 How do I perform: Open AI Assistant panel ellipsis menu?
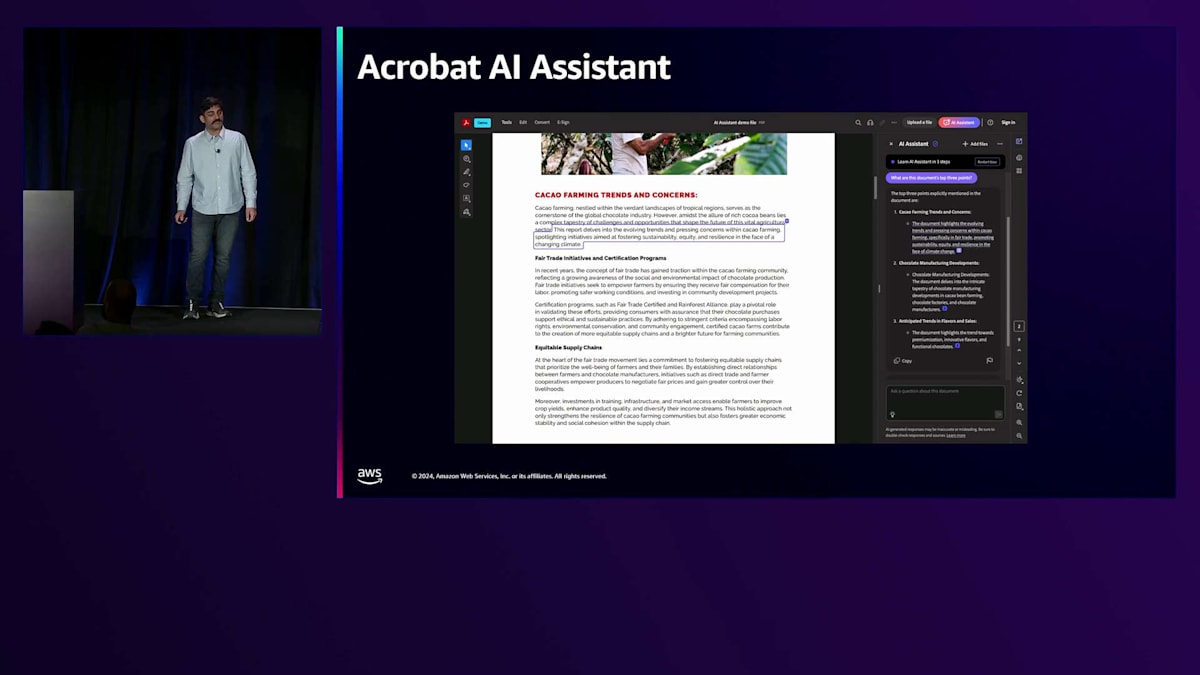pyautogui.click(x=1000, y=144)
